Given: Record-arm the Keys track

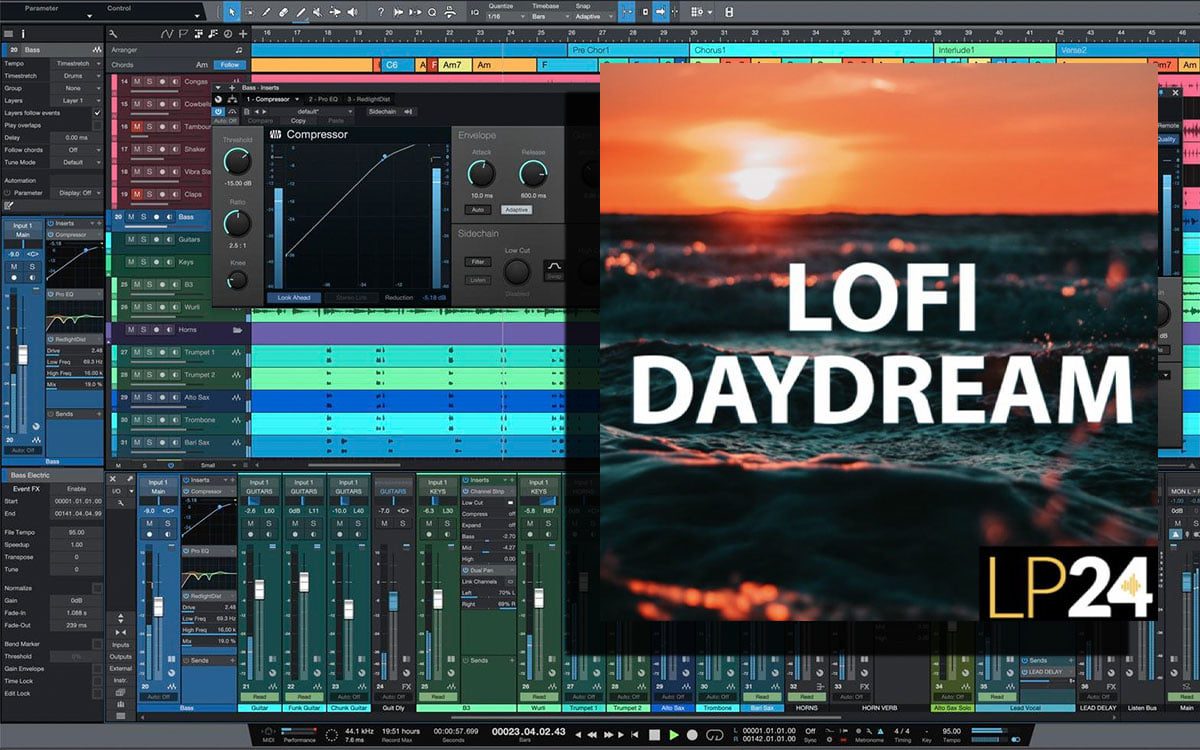Looking at the screenshot, I should point(157,262).
